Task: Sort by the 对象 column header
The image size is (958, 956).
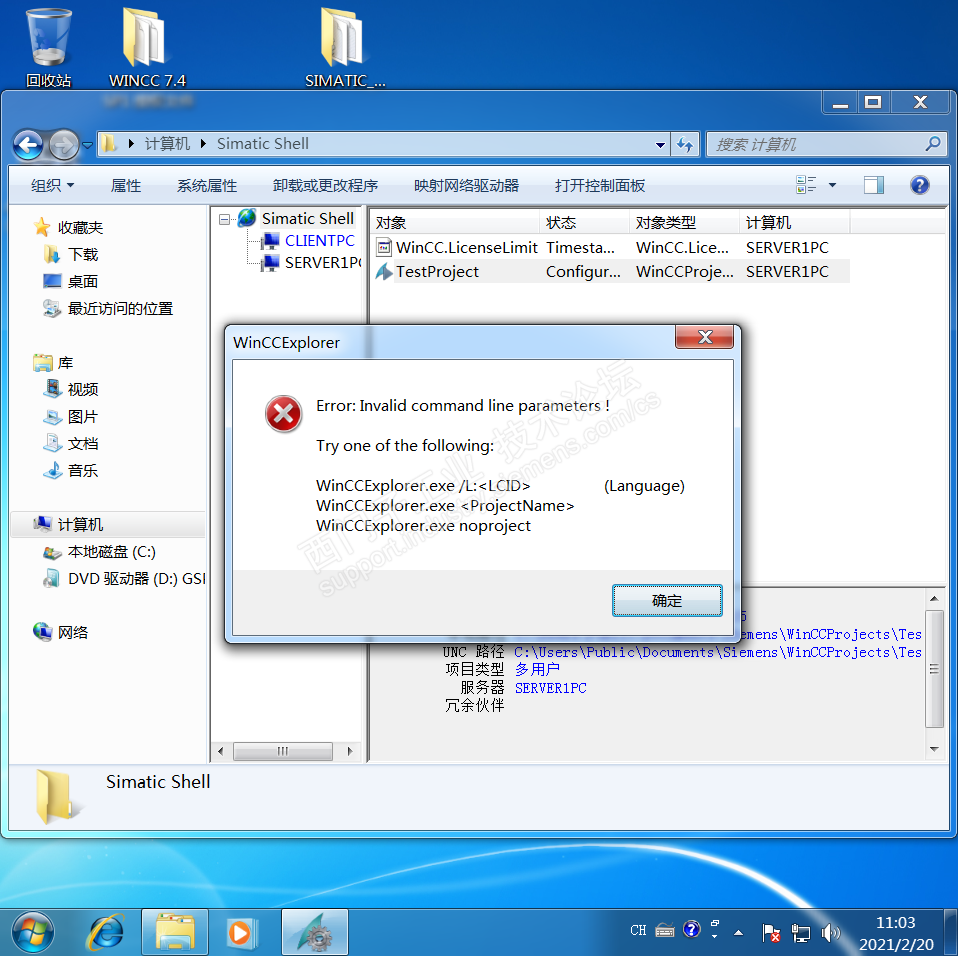Action: 456,222
